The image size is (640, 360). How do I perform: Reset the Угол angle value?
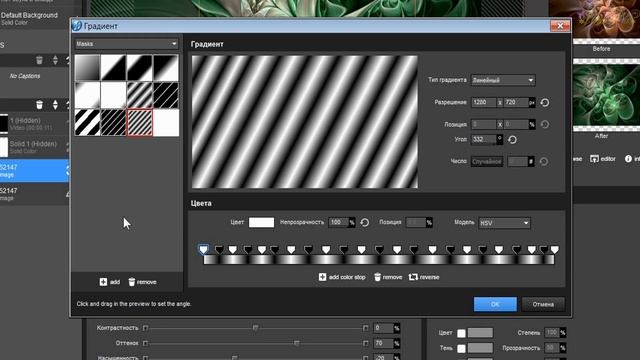(x=512, y=140)
